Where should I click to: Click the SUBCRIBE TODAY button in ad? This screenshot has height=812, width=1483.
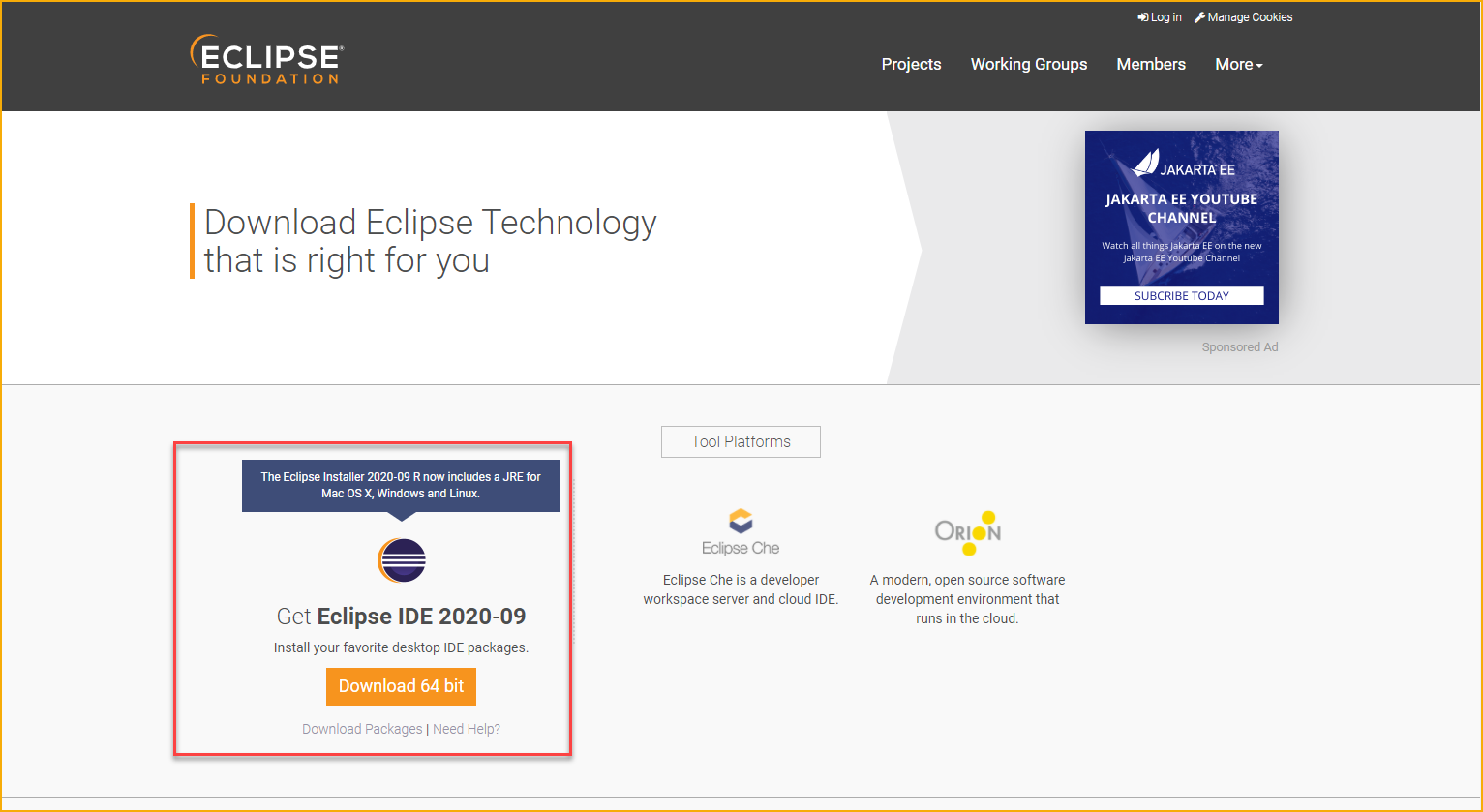click(1182, 296)
